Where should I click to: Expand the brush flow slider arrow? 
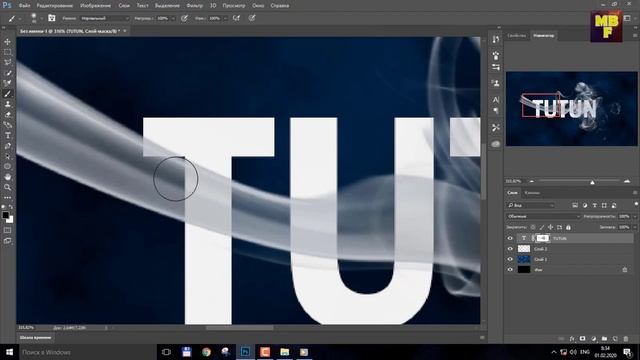tap(225, 18)
